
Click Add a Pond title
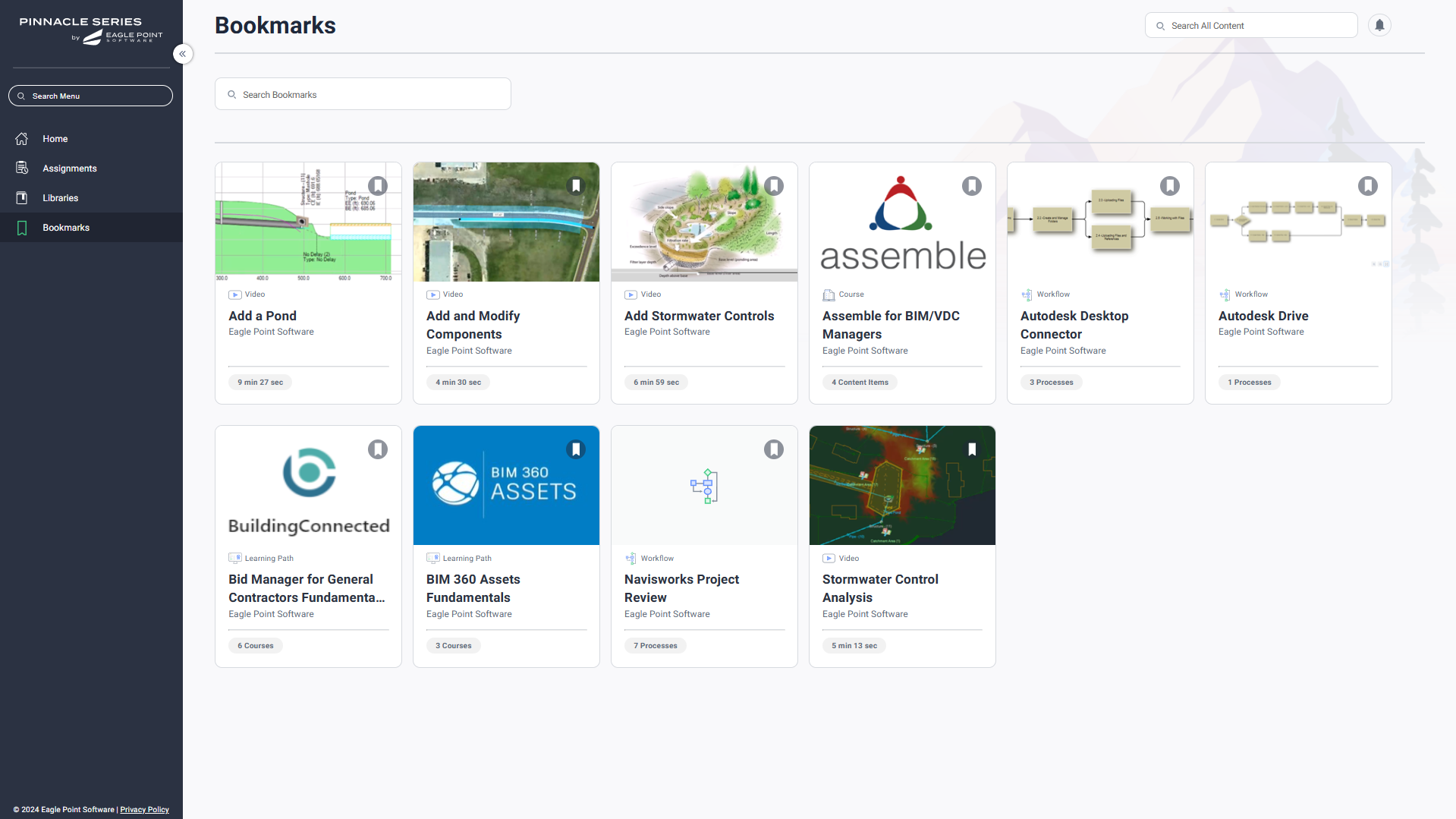[263, 316]
